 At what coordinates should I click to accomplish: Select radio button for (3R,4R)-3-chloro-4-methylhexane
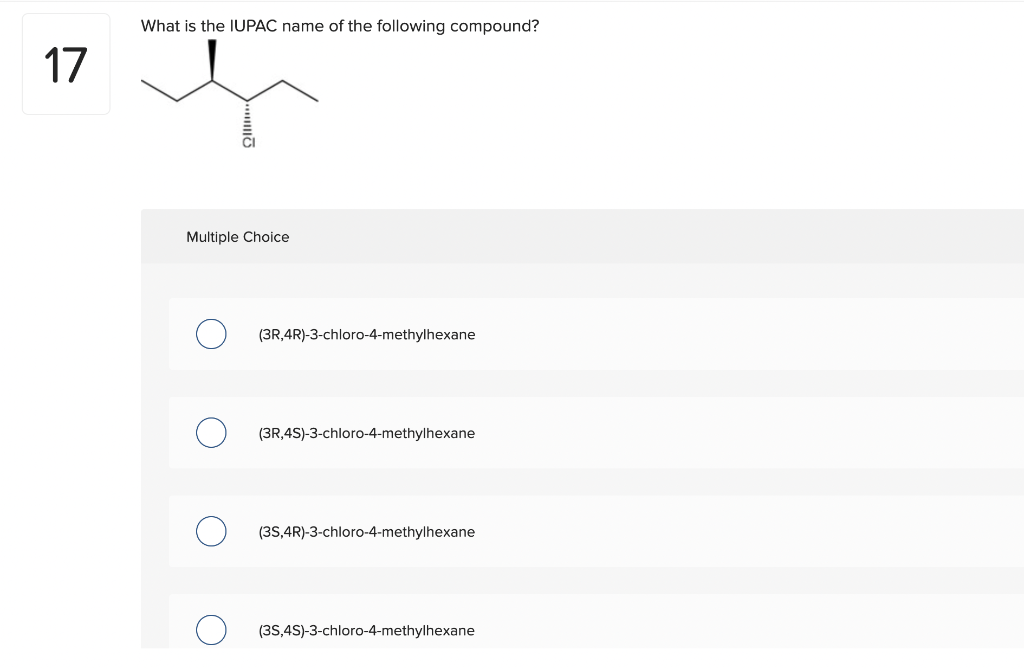tap(211, 334)
